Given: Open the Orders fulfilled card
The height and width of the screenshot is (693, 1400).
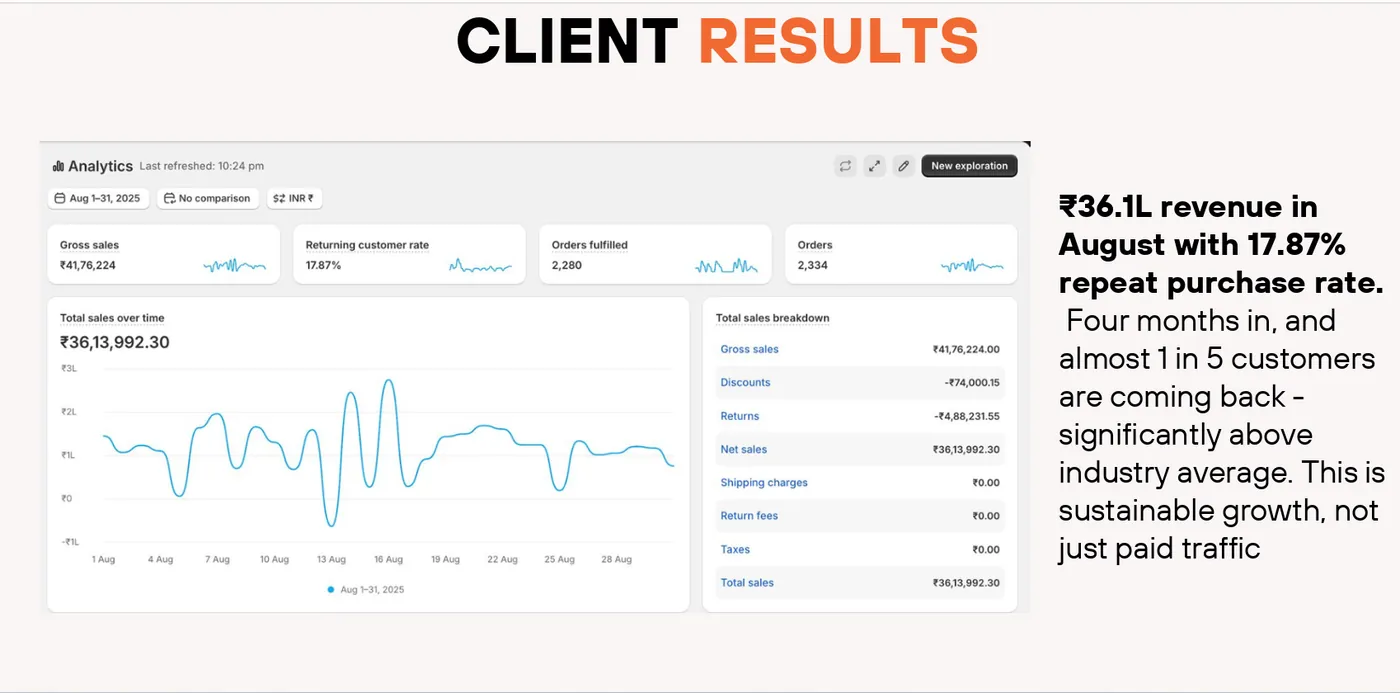Looking at the screenshot, I should coord(655,254).
